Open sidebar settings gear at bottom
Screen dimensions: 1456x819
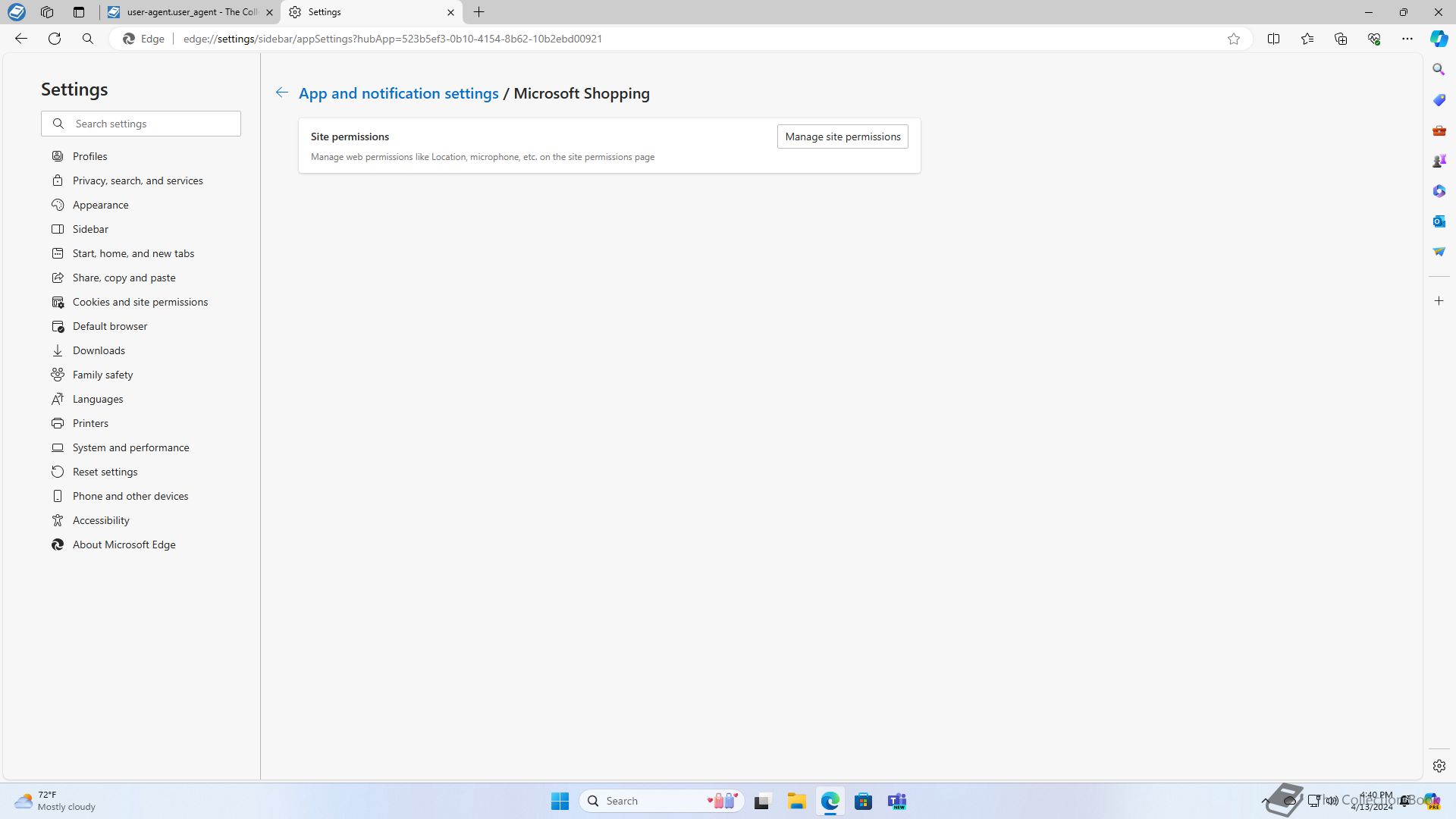click(1439, 766)
